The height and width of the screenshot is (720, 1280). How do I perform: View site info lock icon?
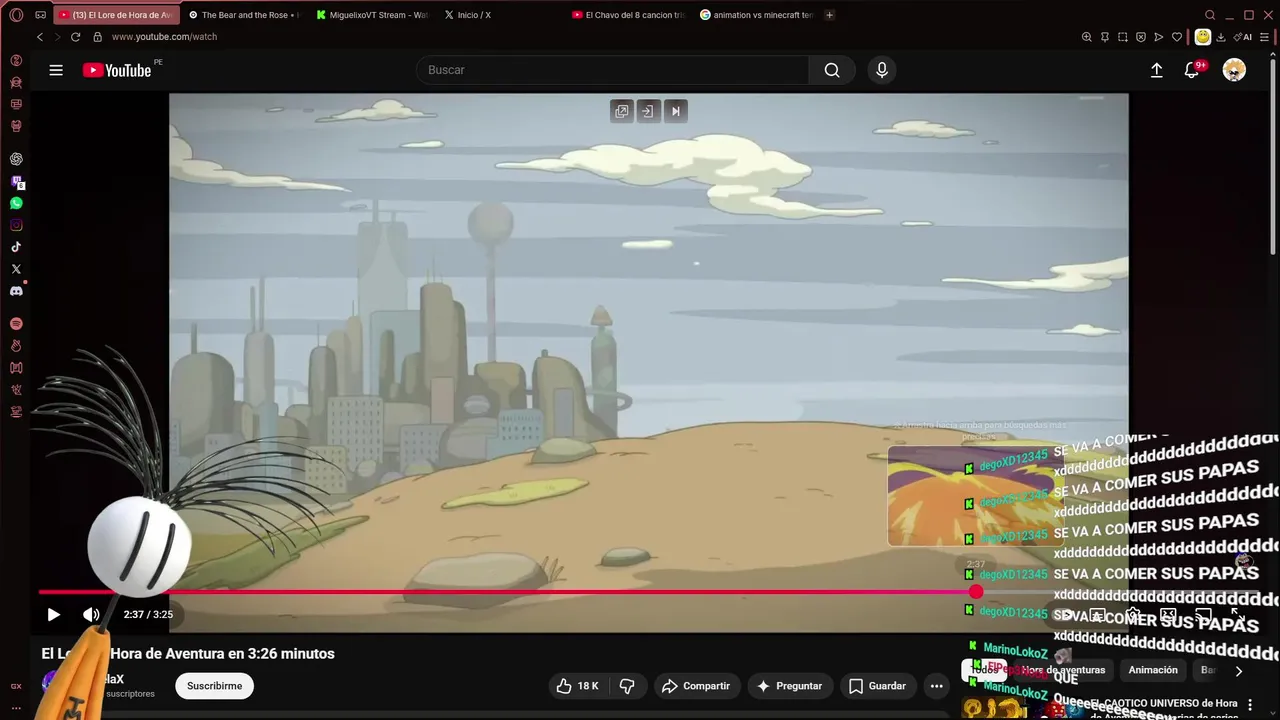(97, 37)
